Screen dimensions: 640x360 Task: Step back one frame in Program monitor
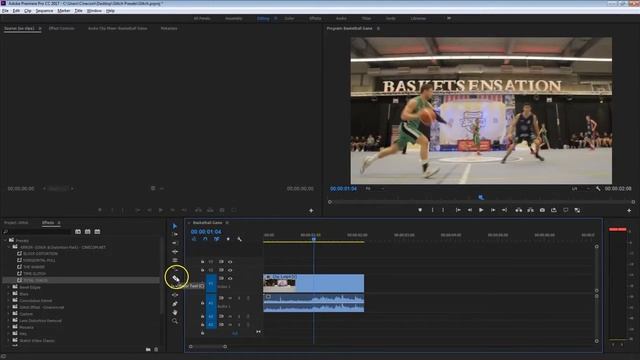point(469,210)
